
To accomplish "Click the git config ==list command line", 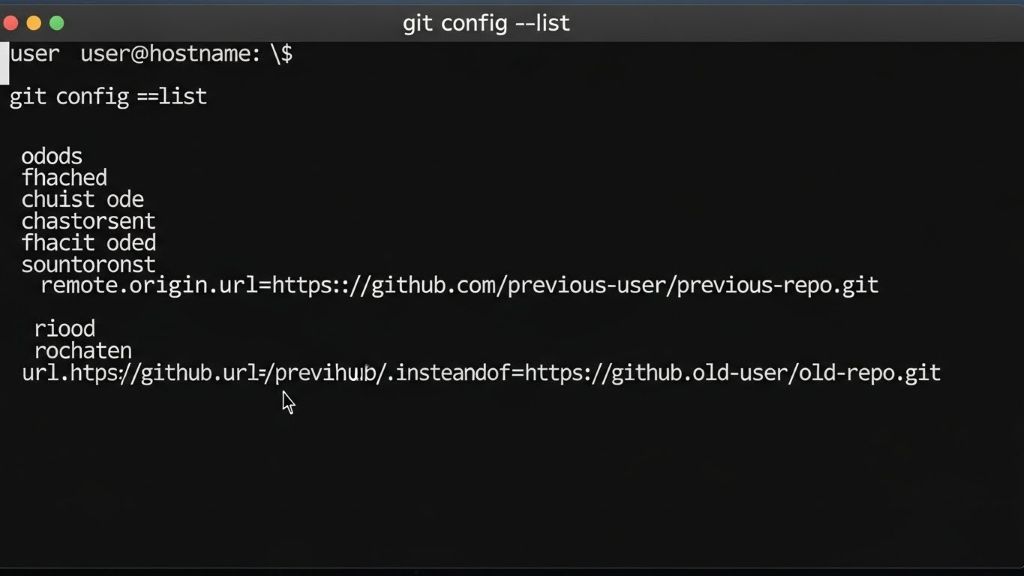I will click(107, 97).
